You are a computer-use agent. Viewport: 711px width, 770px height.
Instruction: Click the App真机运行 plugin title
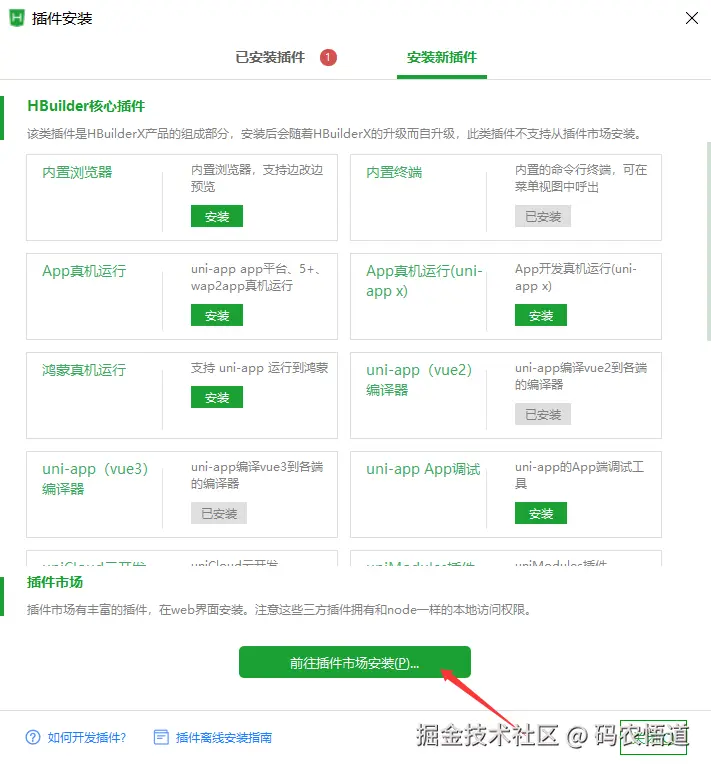pos(84,271)
